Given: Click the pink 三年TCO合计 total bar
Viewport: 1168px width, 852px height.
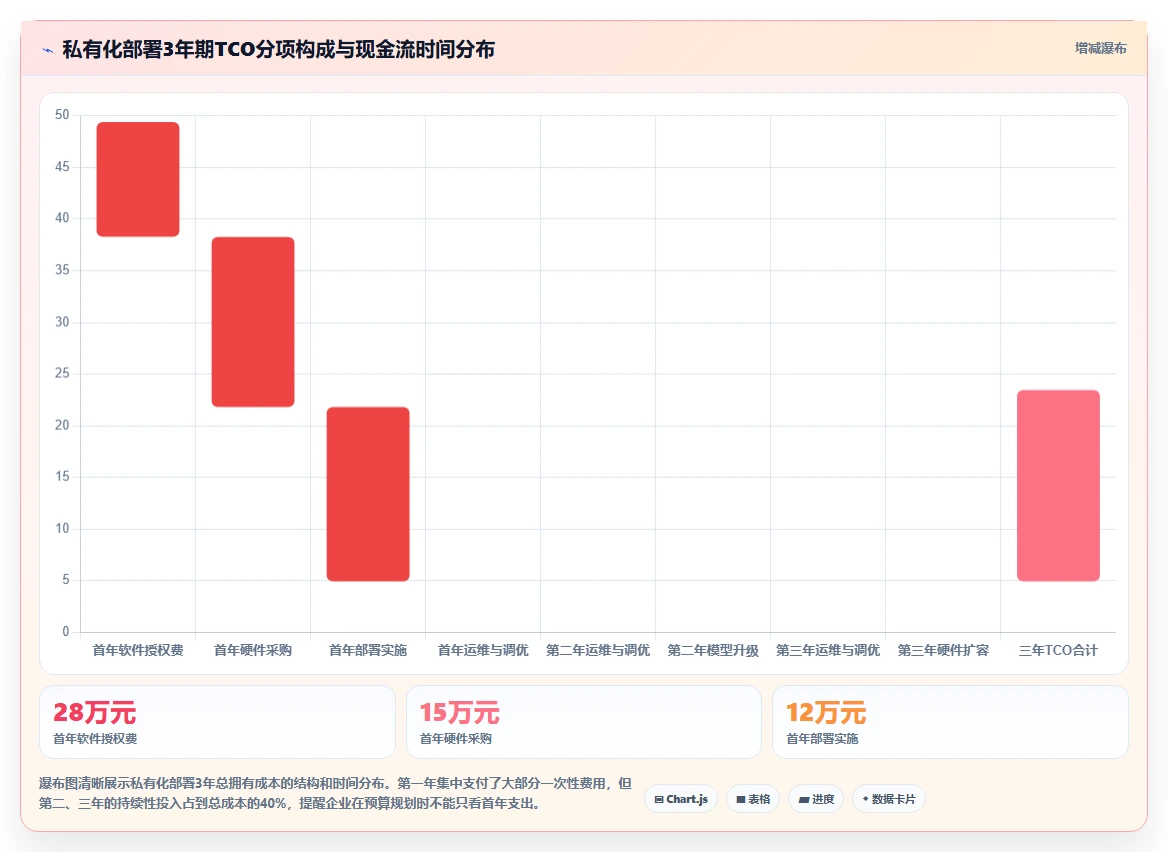Looking at the screenshot, I should coord(1058,486).
